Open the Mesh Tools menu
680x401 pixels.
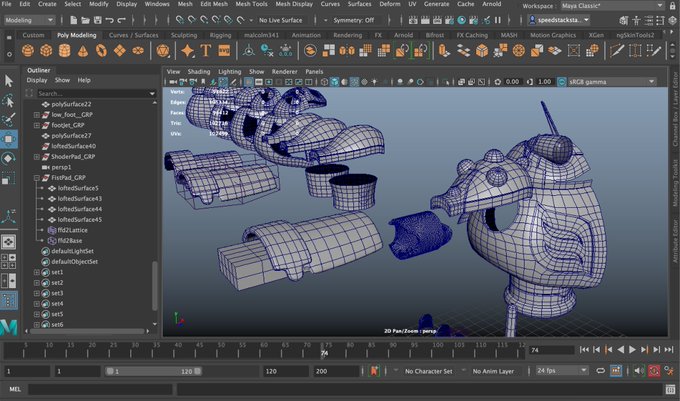tap(252, 4)
